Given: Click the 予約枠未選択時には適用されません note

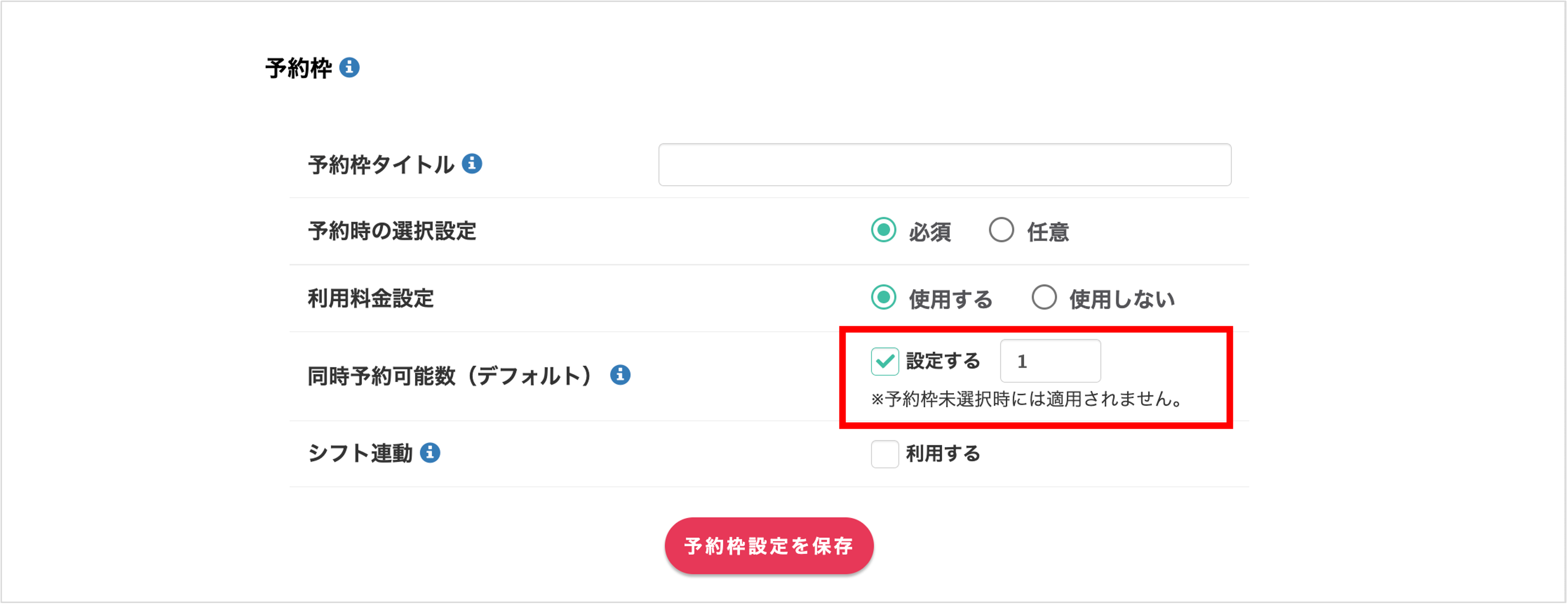Looking at the screenshot, I should point(1029,399).
